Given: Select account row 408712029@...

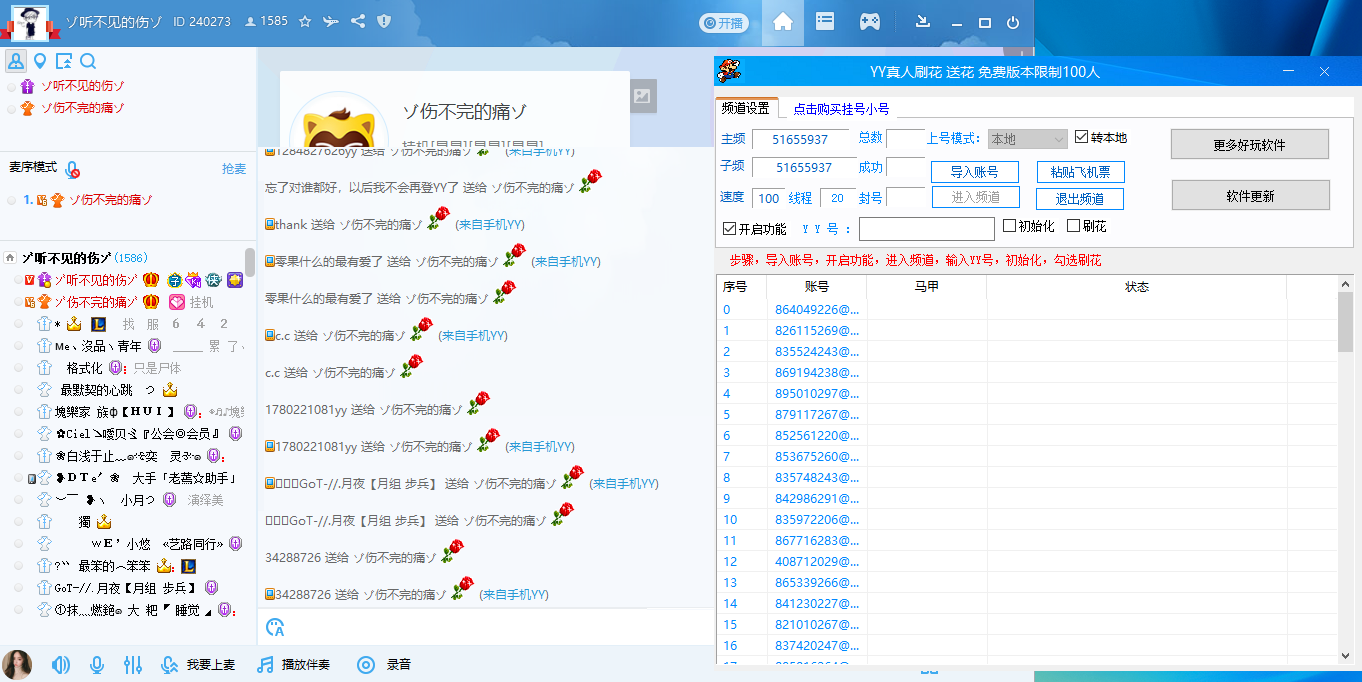Looking at the screenshot, I should [1027, 561].
